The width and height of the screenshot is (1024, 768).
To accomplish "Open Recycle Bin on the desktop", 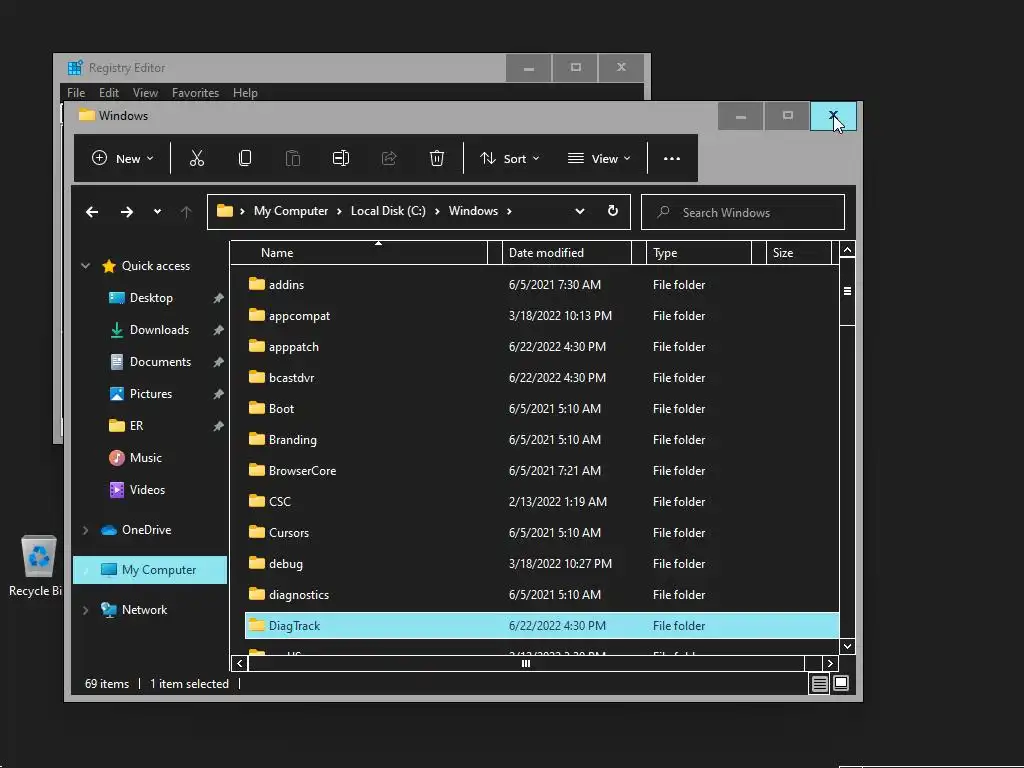I will (38, 565).
